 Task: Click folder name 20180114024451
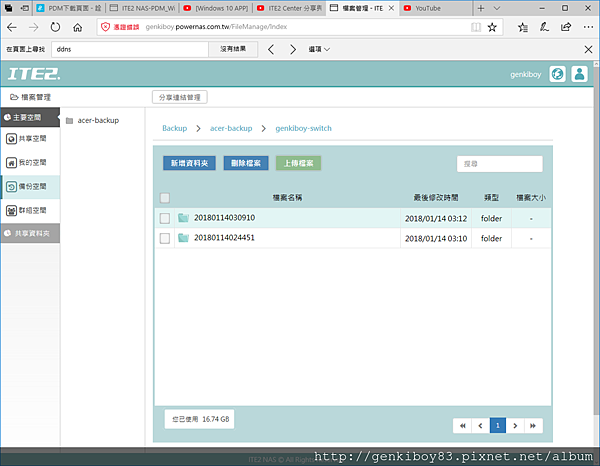tap(224, 238)
